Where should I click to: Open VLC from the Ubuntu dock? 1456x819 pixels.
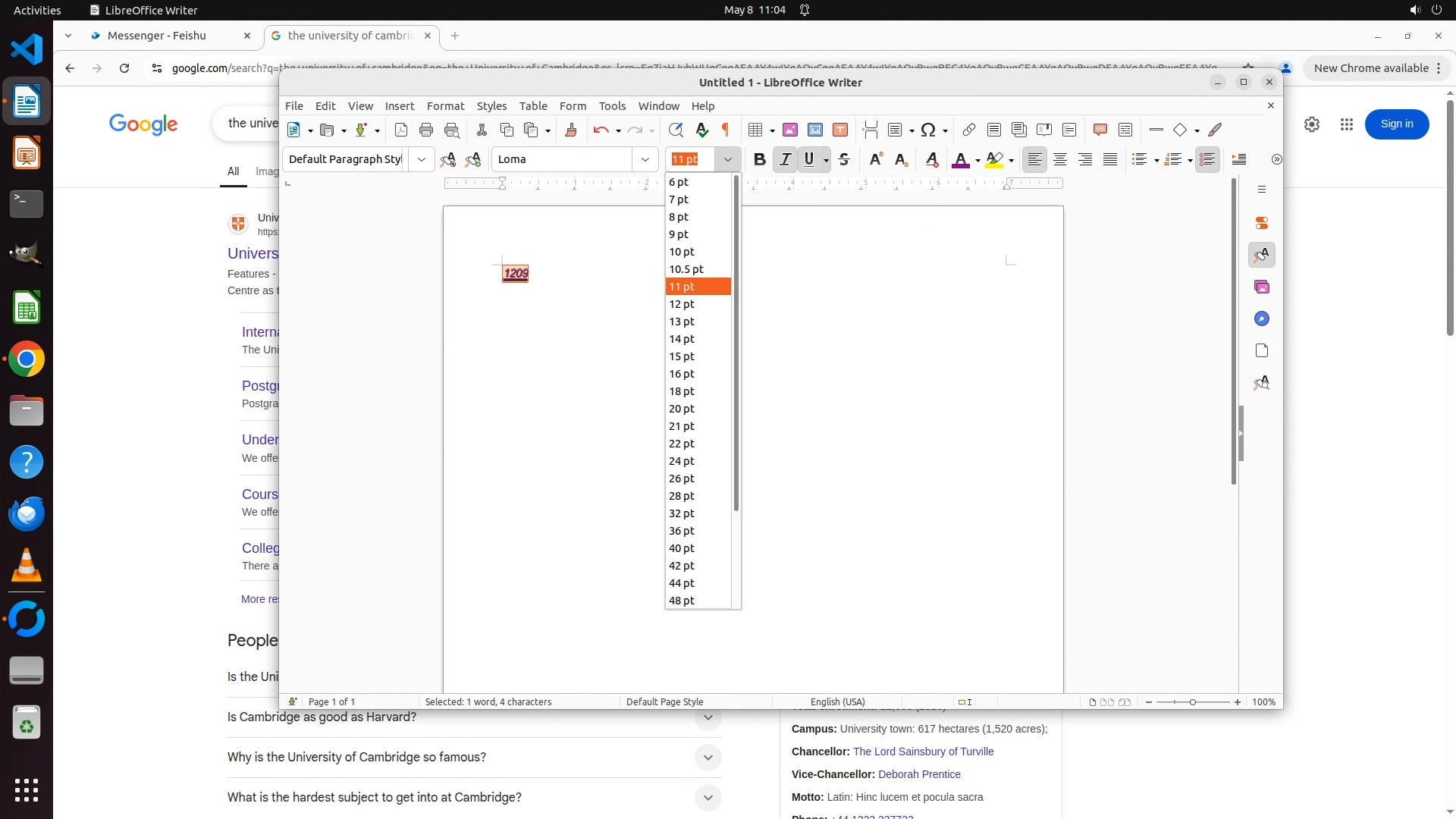pos(27,566)
